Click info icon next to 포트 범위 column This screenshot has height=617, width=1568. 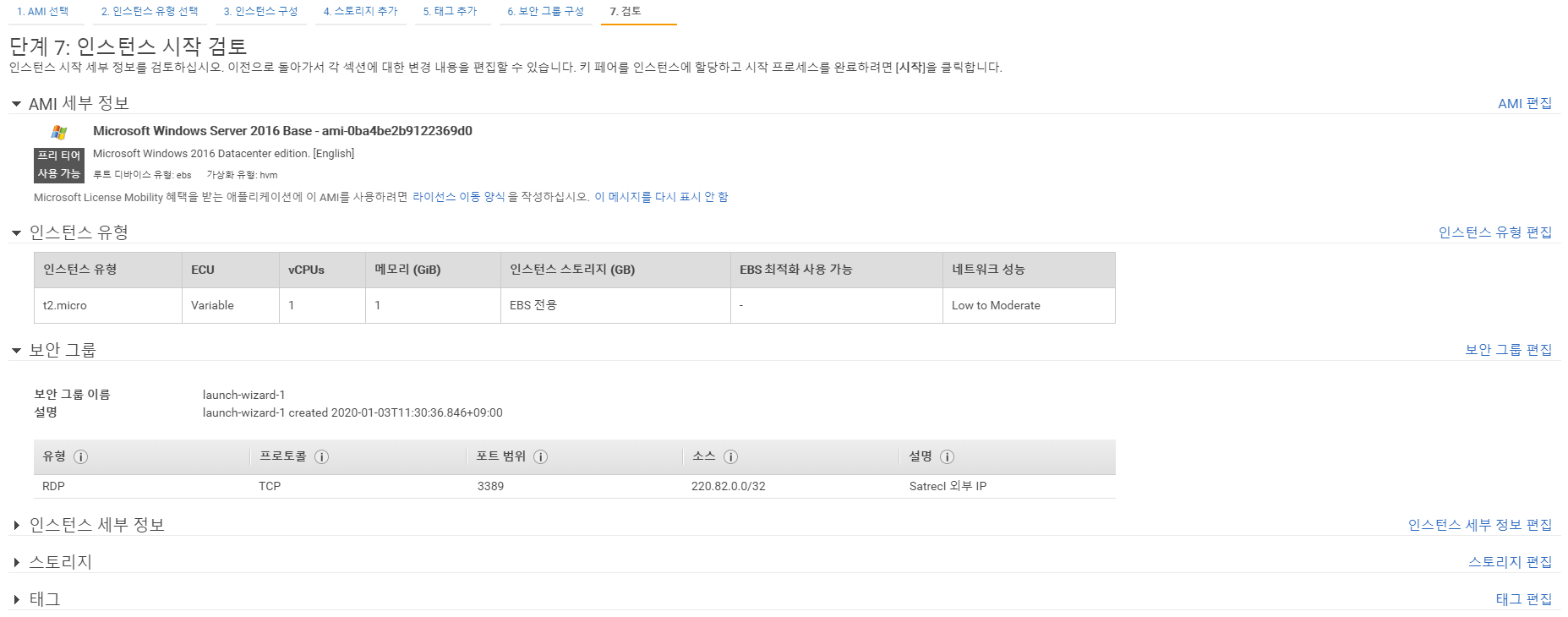[541, 456]
